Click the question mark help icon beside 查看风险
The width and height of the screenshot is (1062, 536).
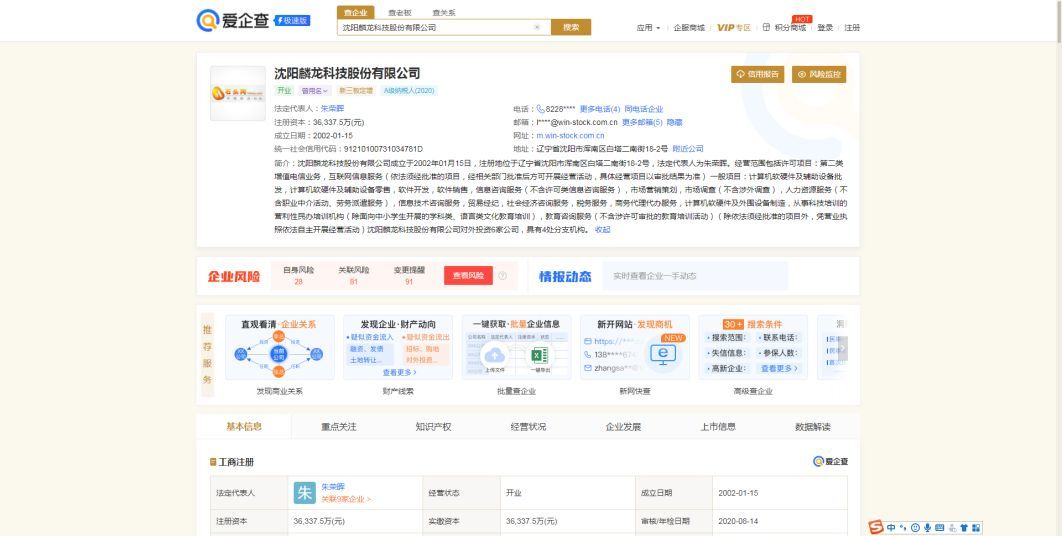coord(503,276)
